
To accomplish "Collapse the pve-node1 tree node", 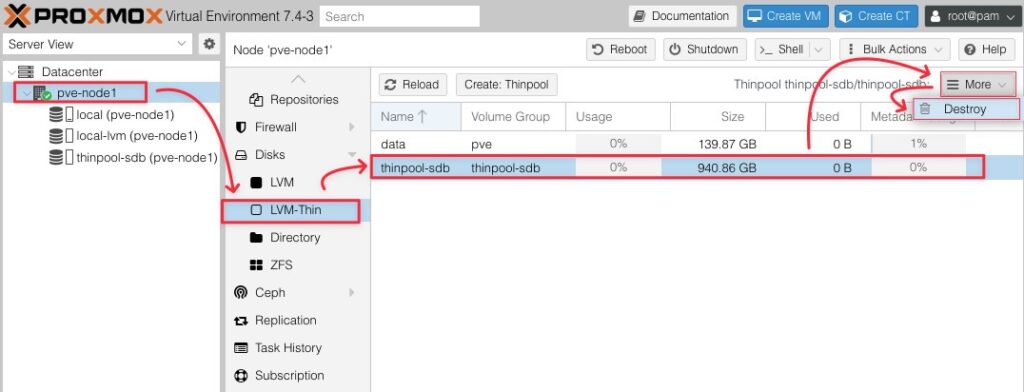I will pos(26,93).
